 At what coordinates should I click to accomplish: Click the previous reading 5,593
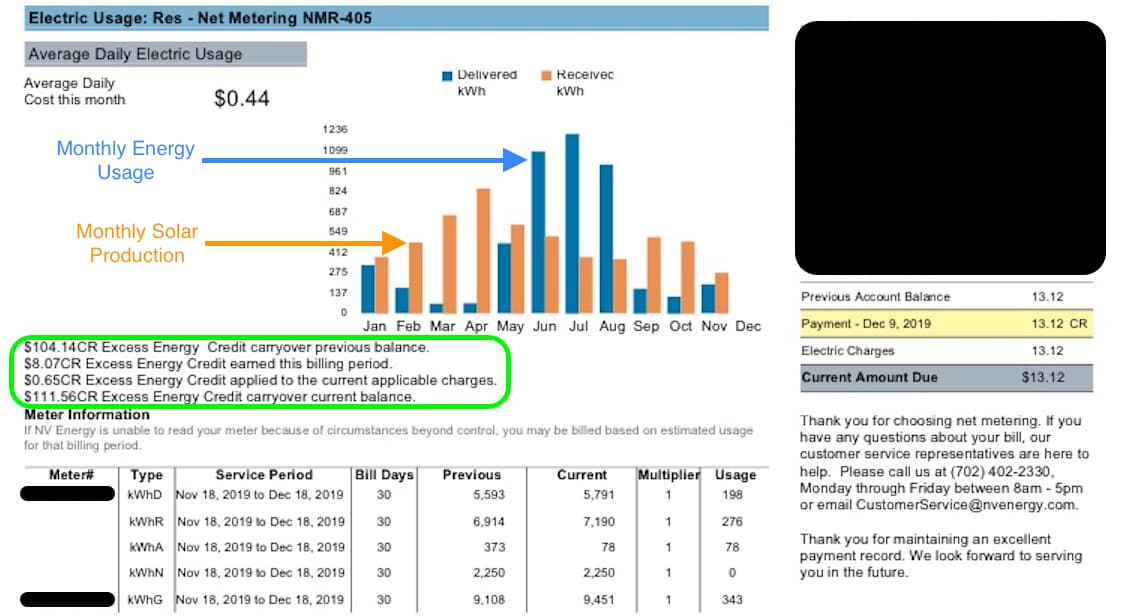[489, 495]
